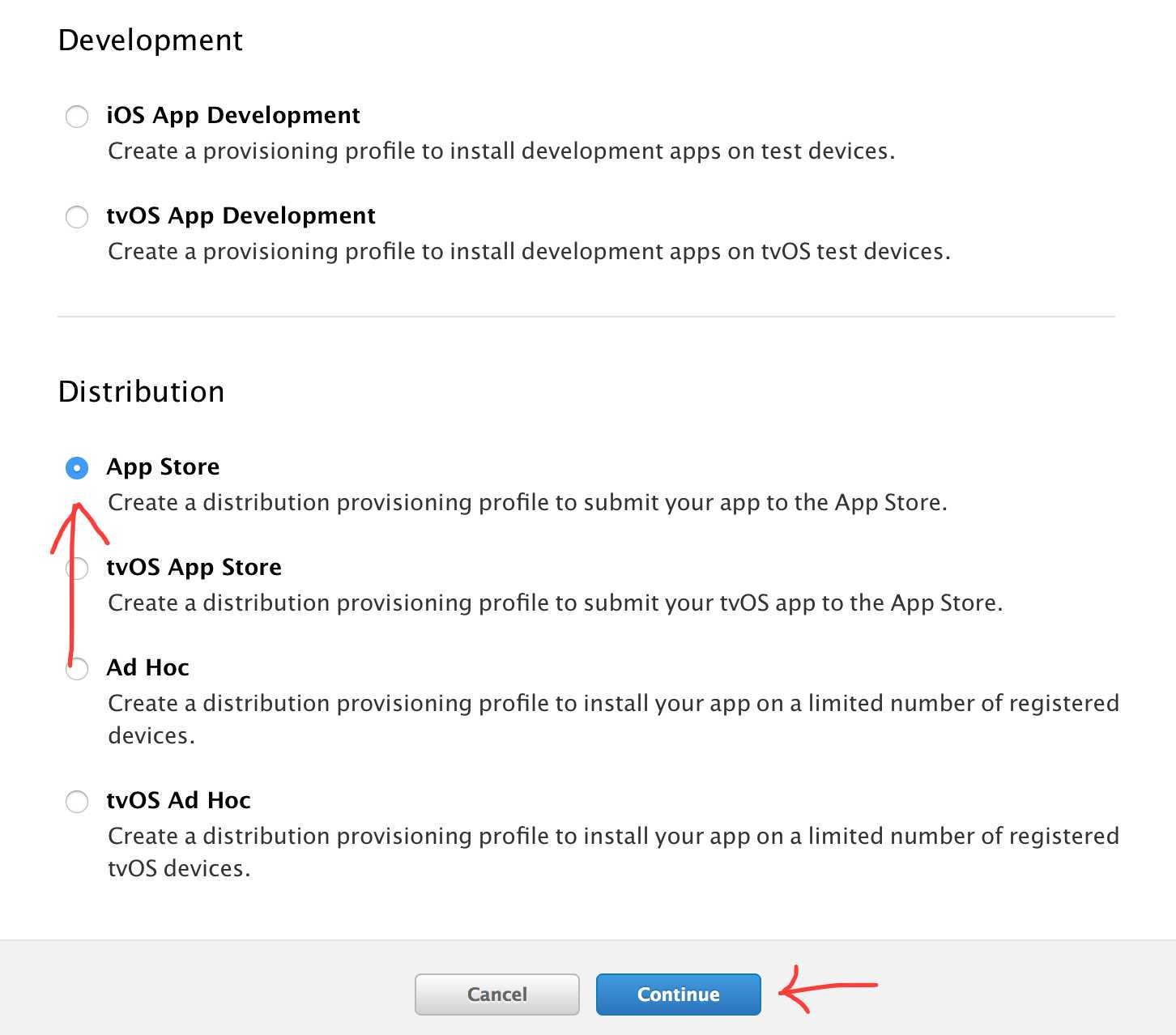Screen dimensions: 1176x1035
Task: Select the tvOS App Development radio button
Action: coord(77,217)
